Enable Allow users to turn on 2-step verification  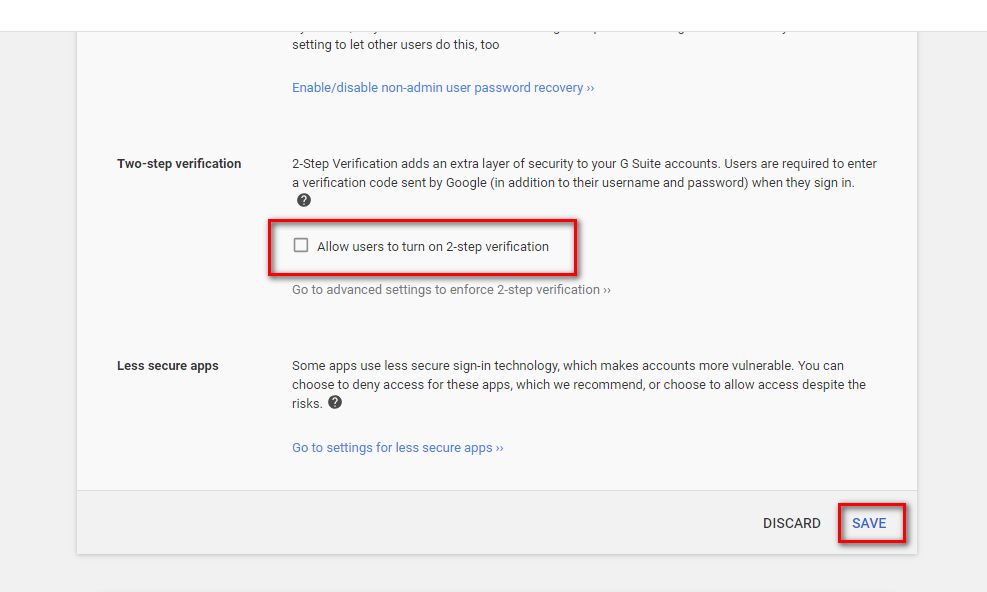pyautogui.click(x=301, y=245)
